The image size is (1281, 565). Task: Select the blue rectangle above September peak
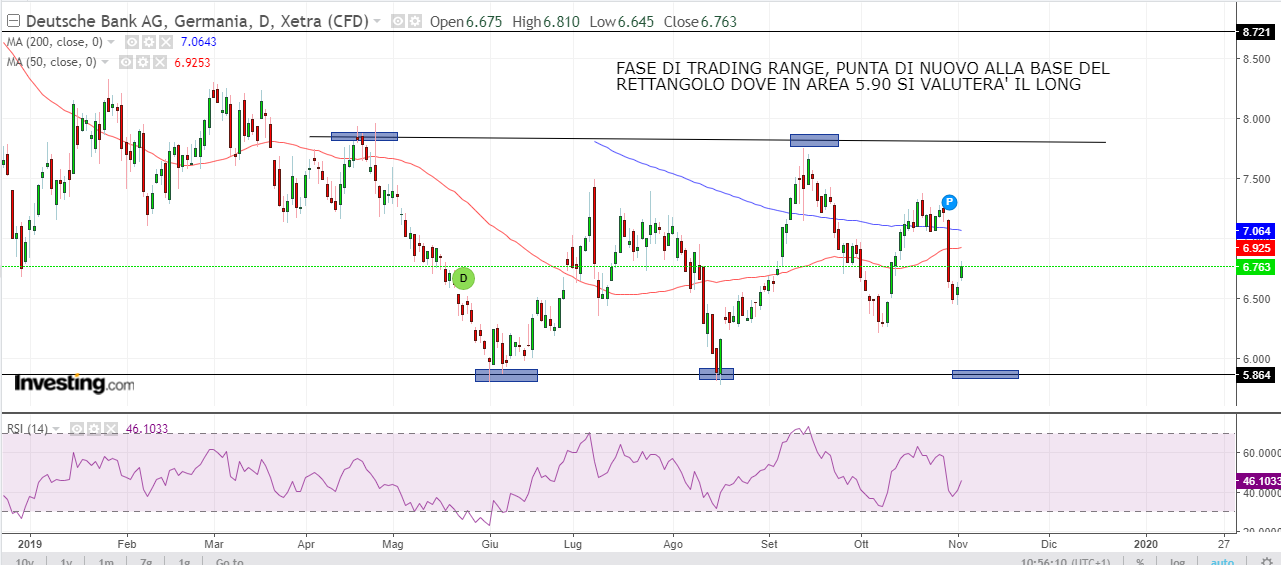(x=814, y=140)
